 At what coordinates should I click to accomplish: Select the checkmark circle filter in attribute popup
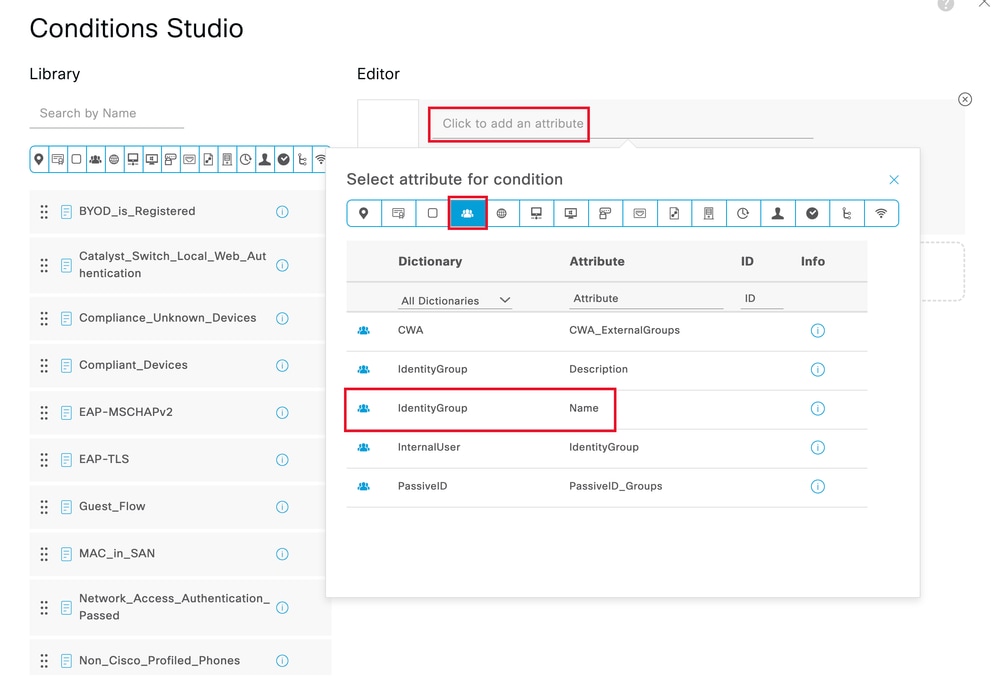point(812,213)
